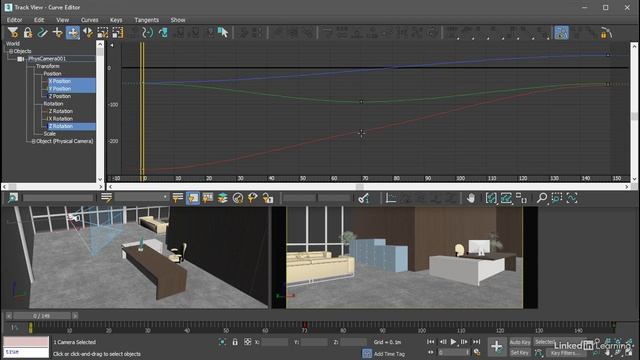This screenshot has height=360, width=640.
Task: Click the Show Selected Key Stats icon
Action: (363, 198)
